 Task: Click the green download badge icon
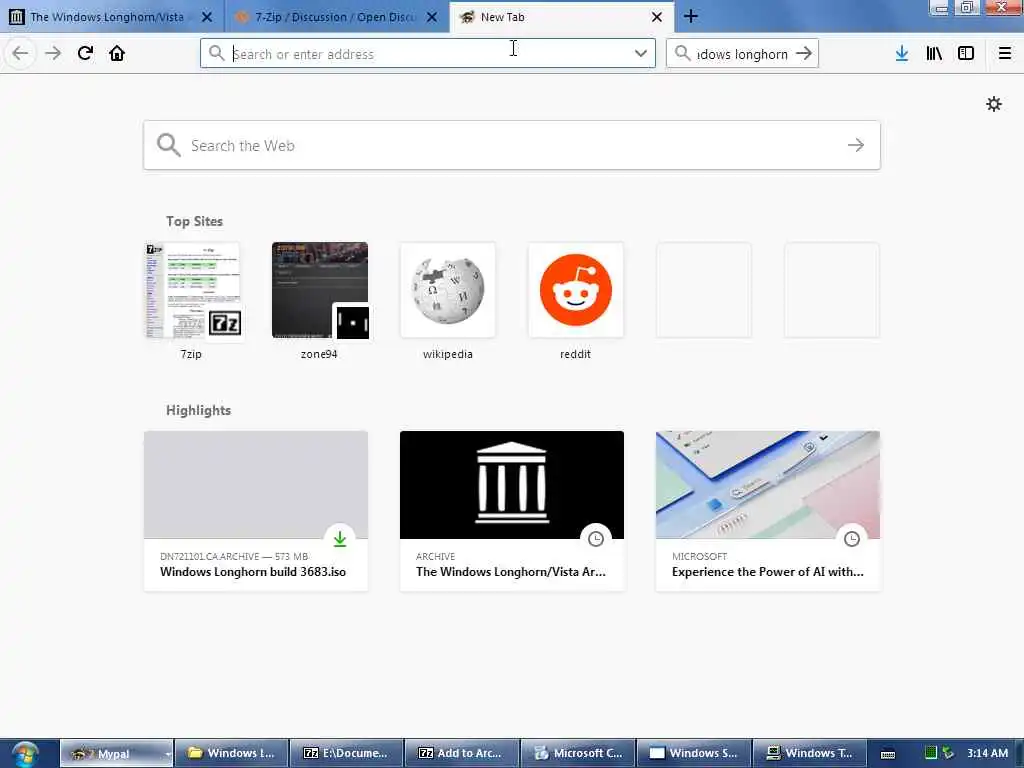click(340, 539)
